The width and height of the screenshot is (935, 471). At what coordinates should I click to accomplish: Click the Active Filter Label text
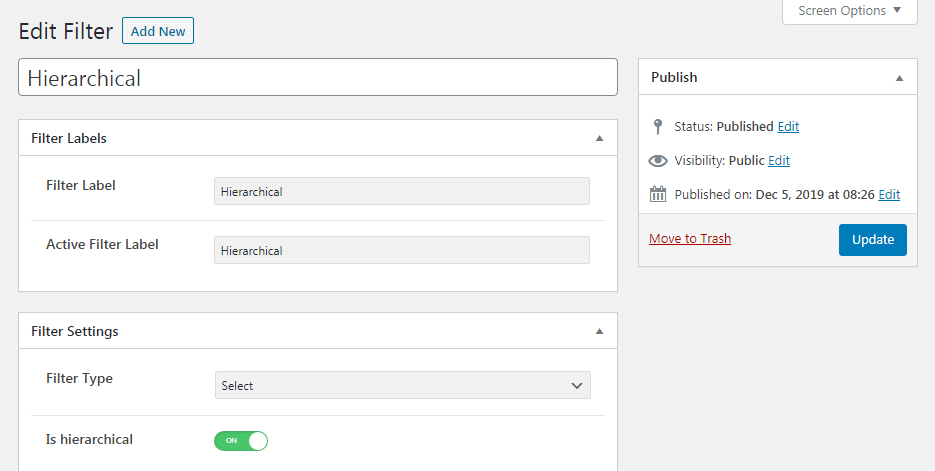coord(102,244)
